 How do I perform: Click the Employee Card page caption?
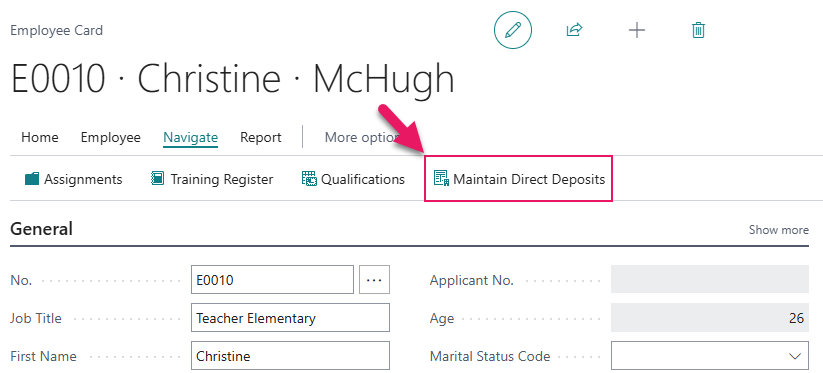point(57,30)
